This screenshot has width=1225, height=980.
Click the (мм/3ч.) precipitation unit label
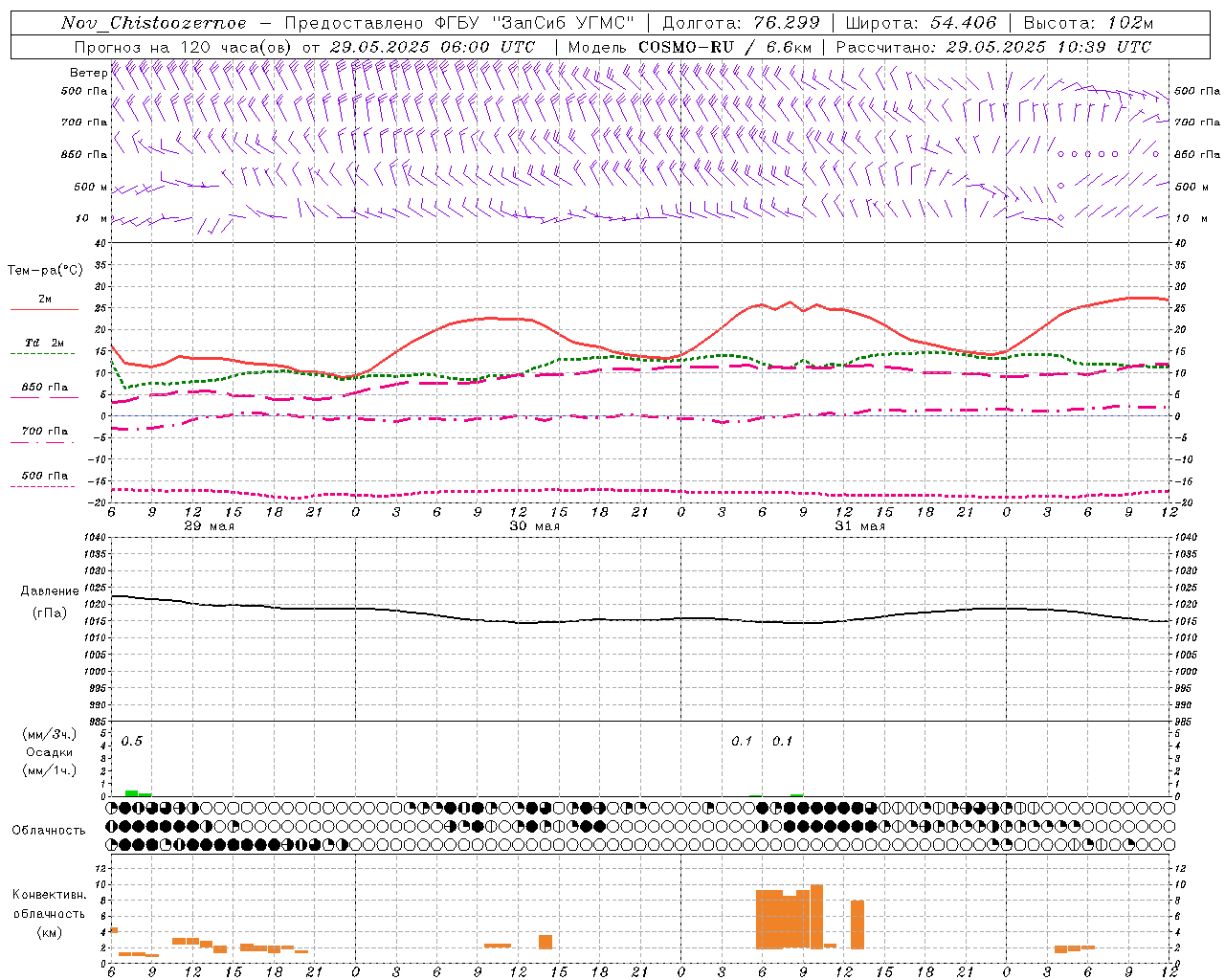50,734
